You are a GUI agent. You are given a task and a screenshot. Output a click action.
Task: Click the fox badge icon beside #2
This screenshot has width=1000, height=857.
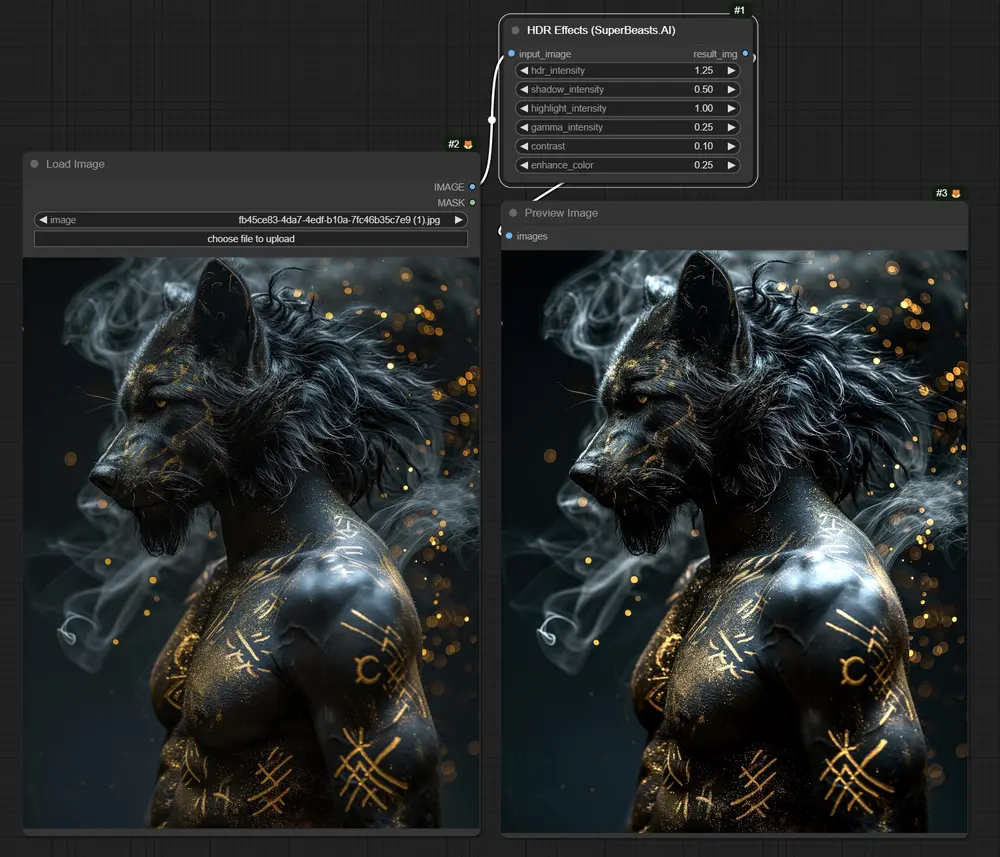pos(468,145)
